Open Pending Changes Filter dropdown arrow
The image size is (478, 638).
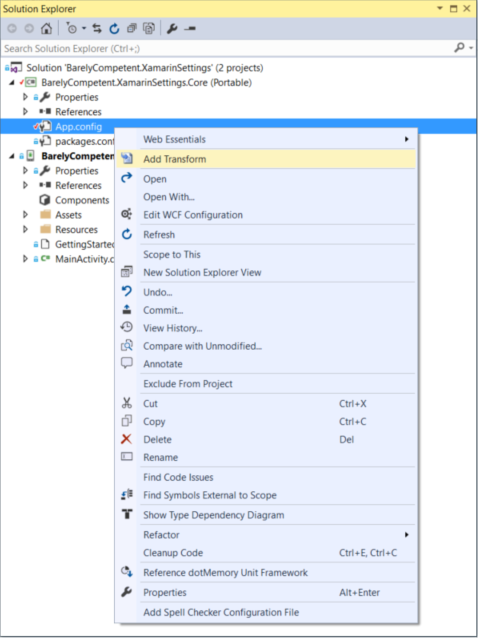pyautogui.click(x=84, y=29)
